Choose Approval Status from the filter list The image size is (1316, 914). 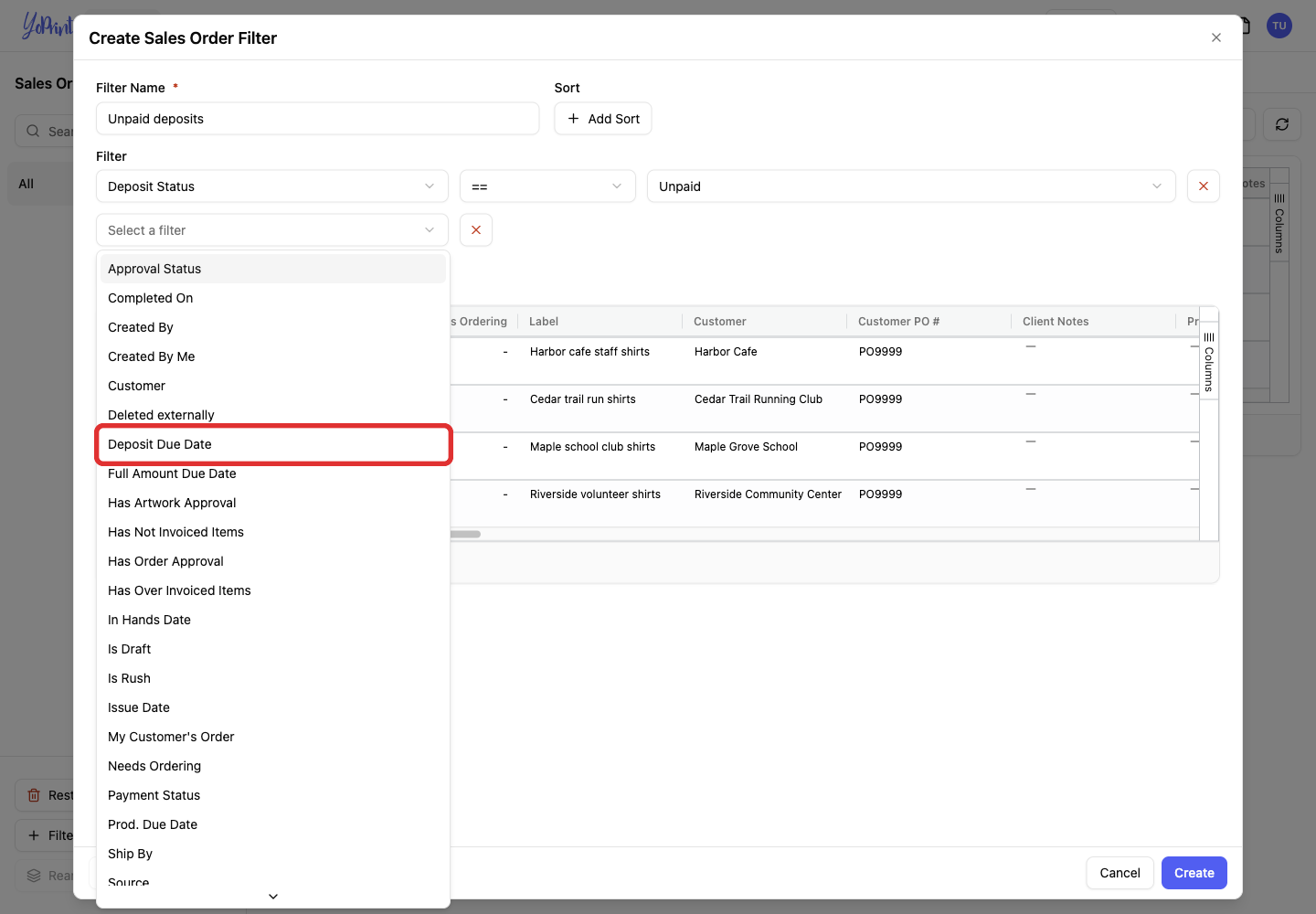[273, 269]
